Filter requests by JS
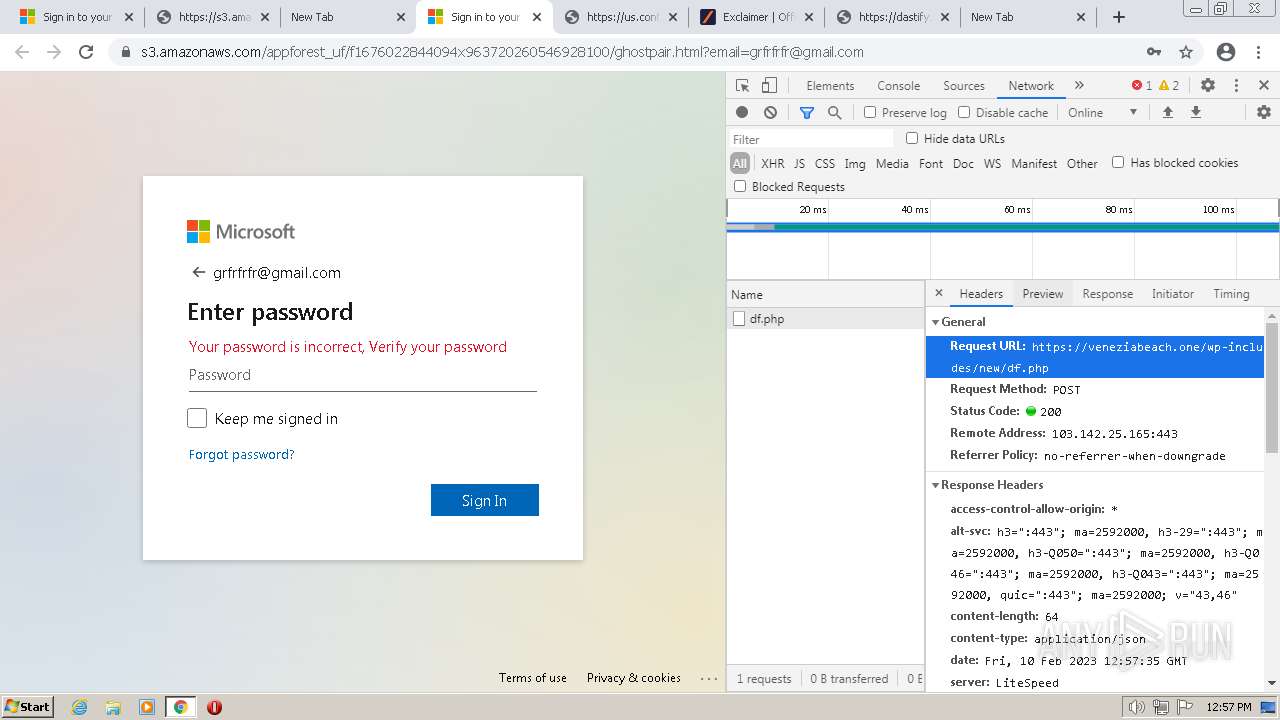The image size is (1280, 720). pos(799,163)
